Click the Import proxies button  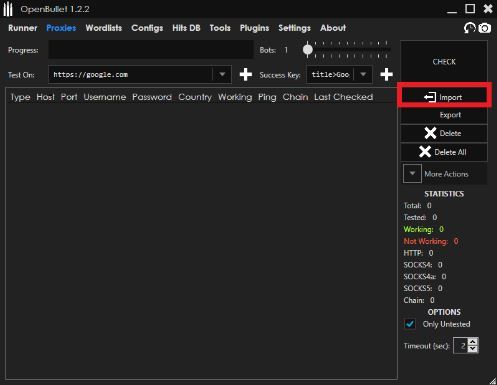point(444,97)
